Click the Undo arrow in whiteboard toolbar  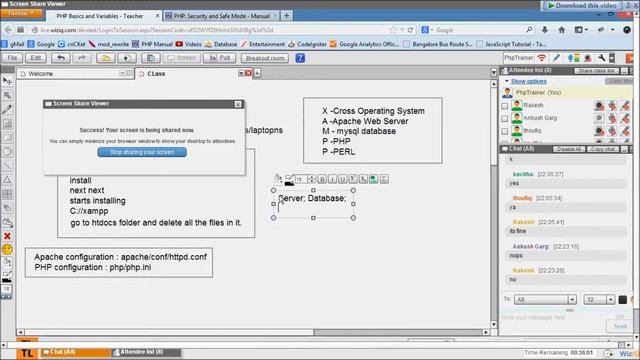click(61, 58)
